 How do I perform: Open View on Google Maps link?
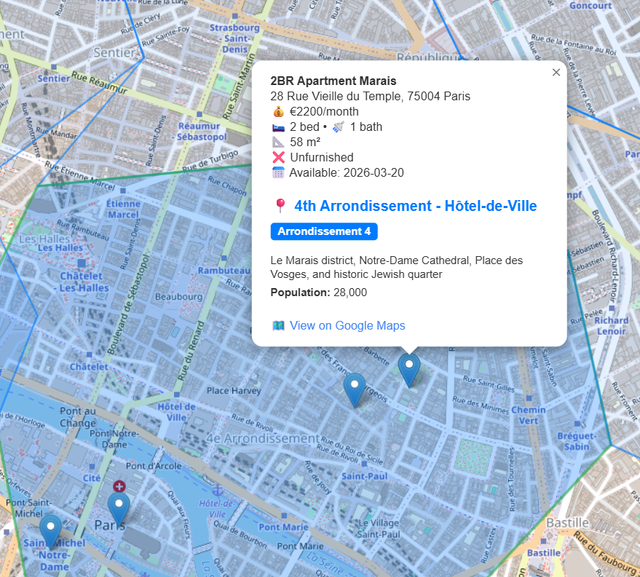click(x=347, y=326)
